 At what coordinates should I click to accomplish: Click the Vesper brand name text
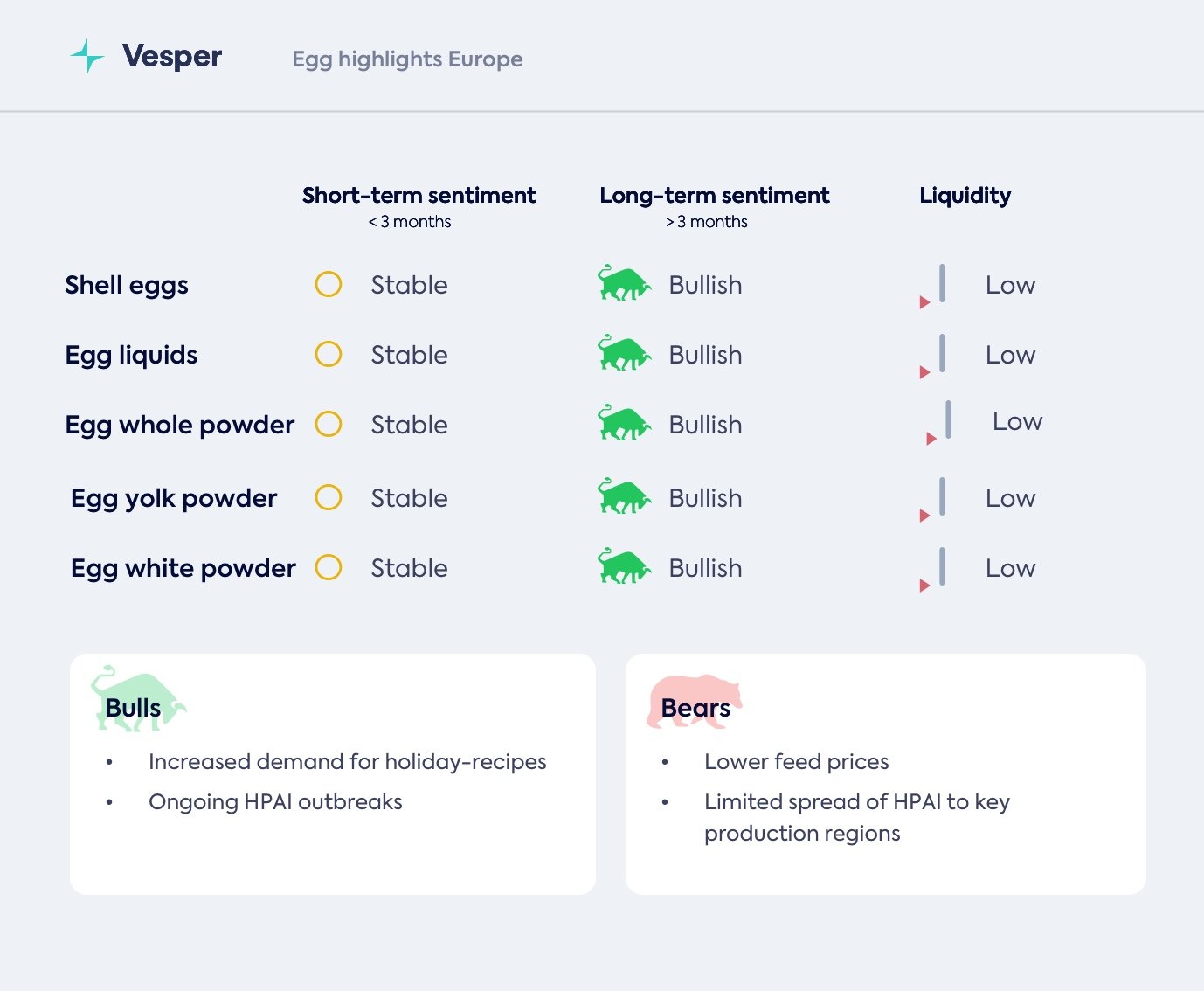(x=172, y=56)
